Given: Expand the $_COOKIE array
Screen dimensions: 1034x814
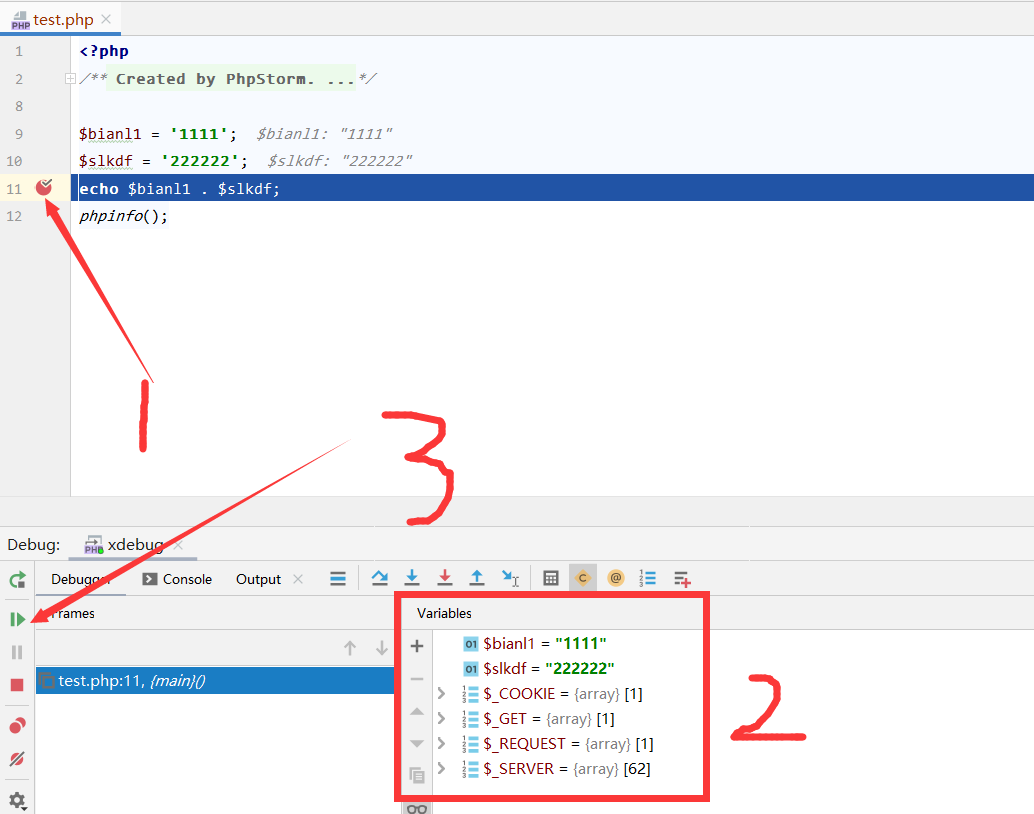Looking at the screenshot, I should pyautogui.click(x=442, y=693).
